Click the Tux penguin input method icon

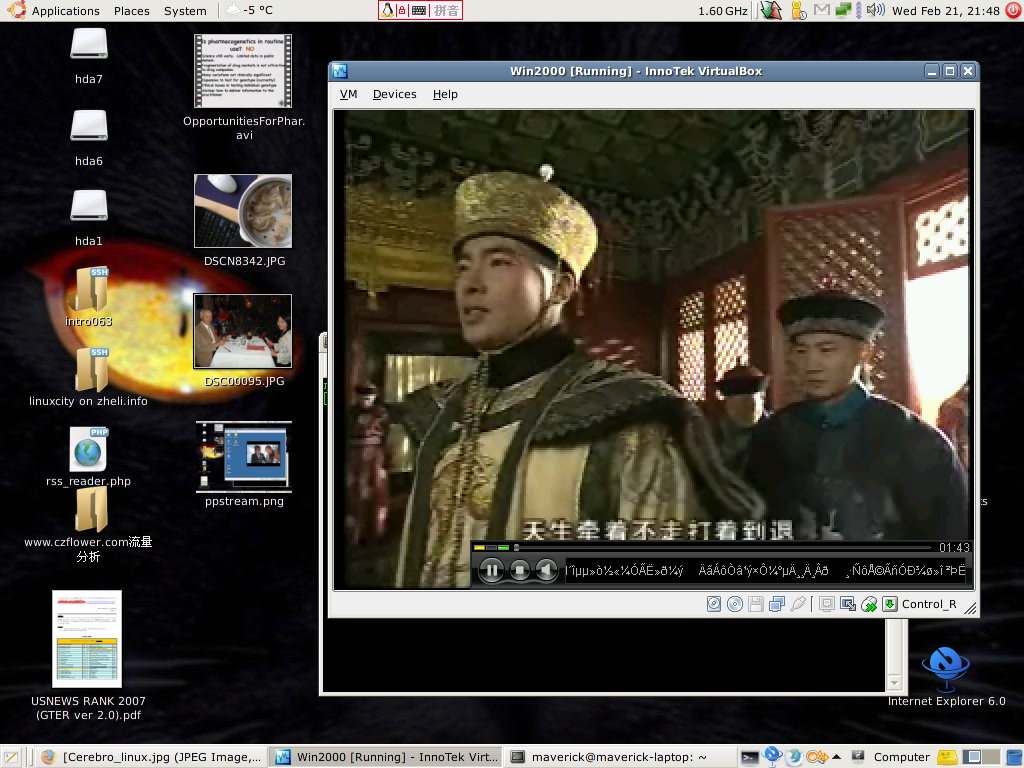click(x=387, y=10)
